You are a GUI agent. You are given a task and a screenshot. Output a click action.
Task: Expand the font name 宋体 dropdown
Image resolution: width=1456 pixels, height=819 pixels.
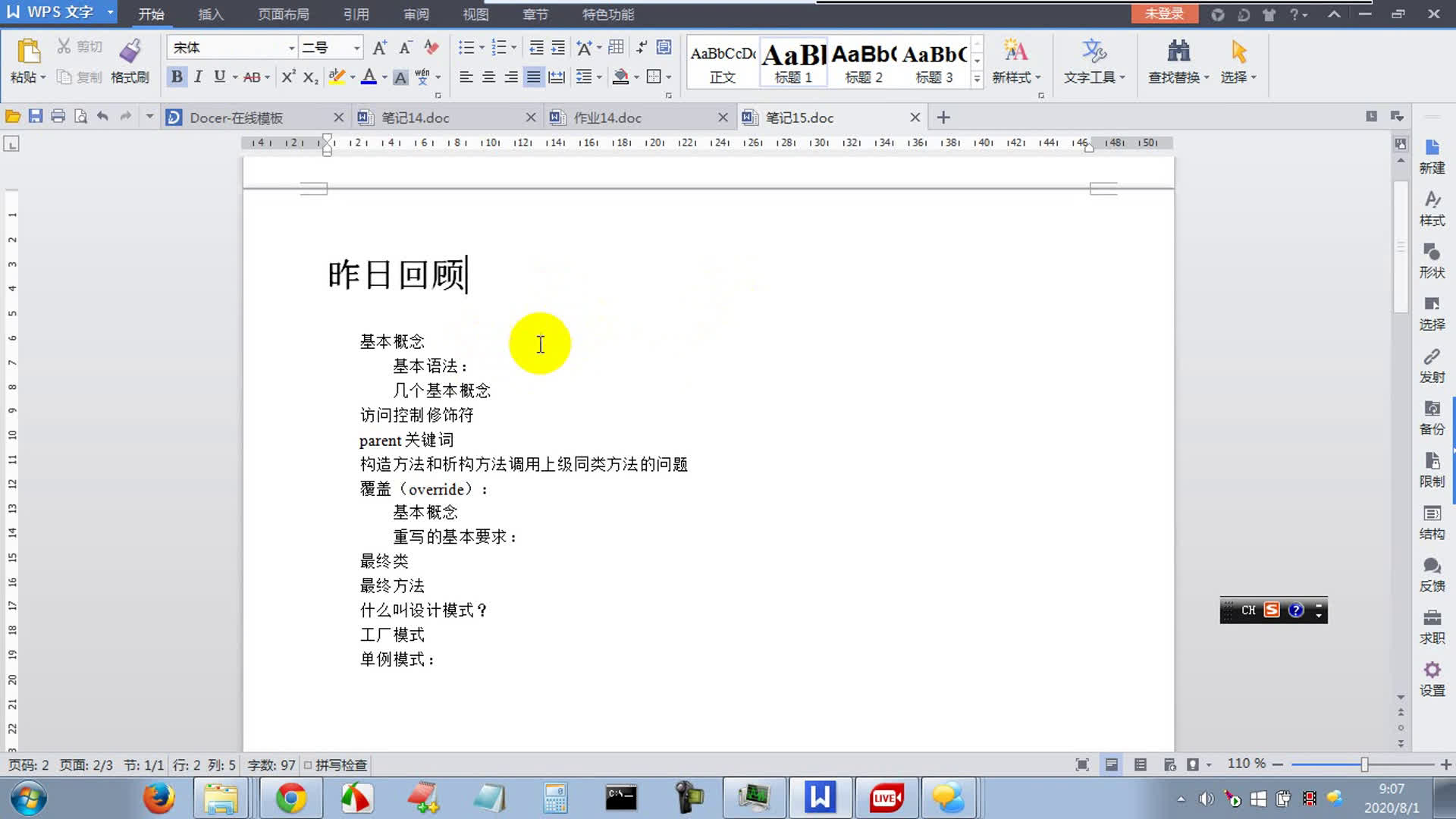click(x=291, y=48)
